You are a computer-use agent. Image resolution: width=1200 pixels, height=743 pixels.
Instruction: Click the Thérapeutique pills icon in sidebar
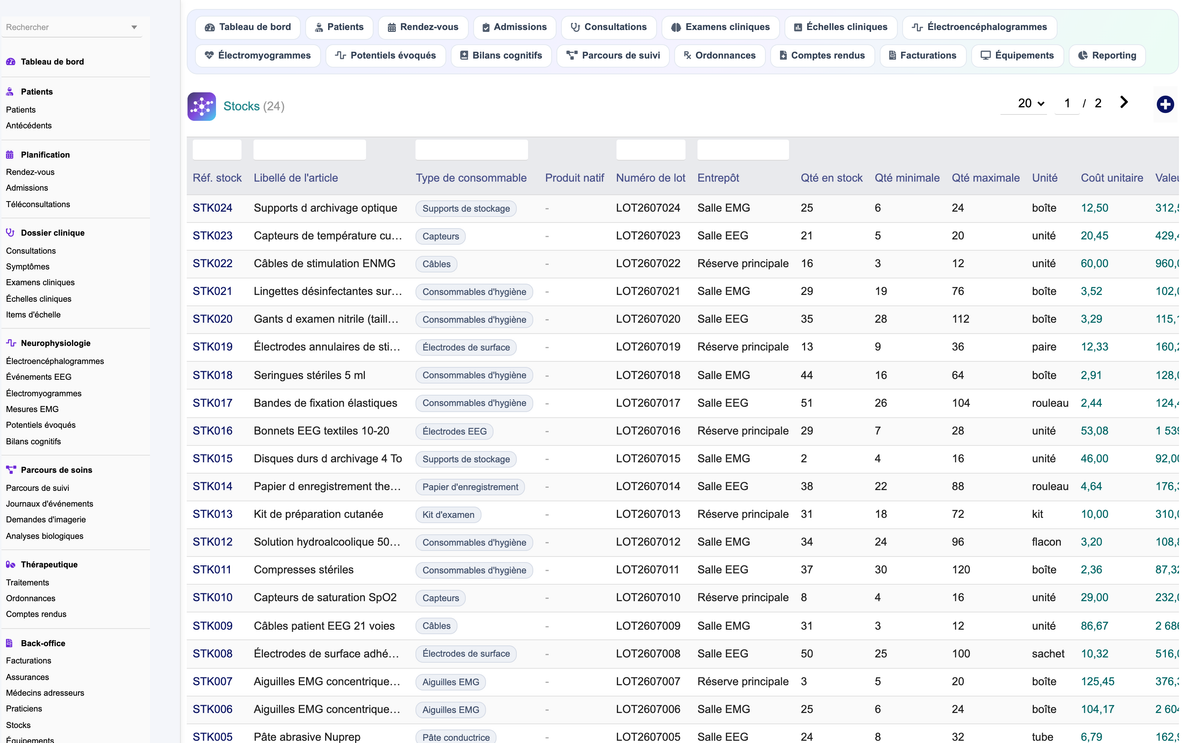point(11,565)
